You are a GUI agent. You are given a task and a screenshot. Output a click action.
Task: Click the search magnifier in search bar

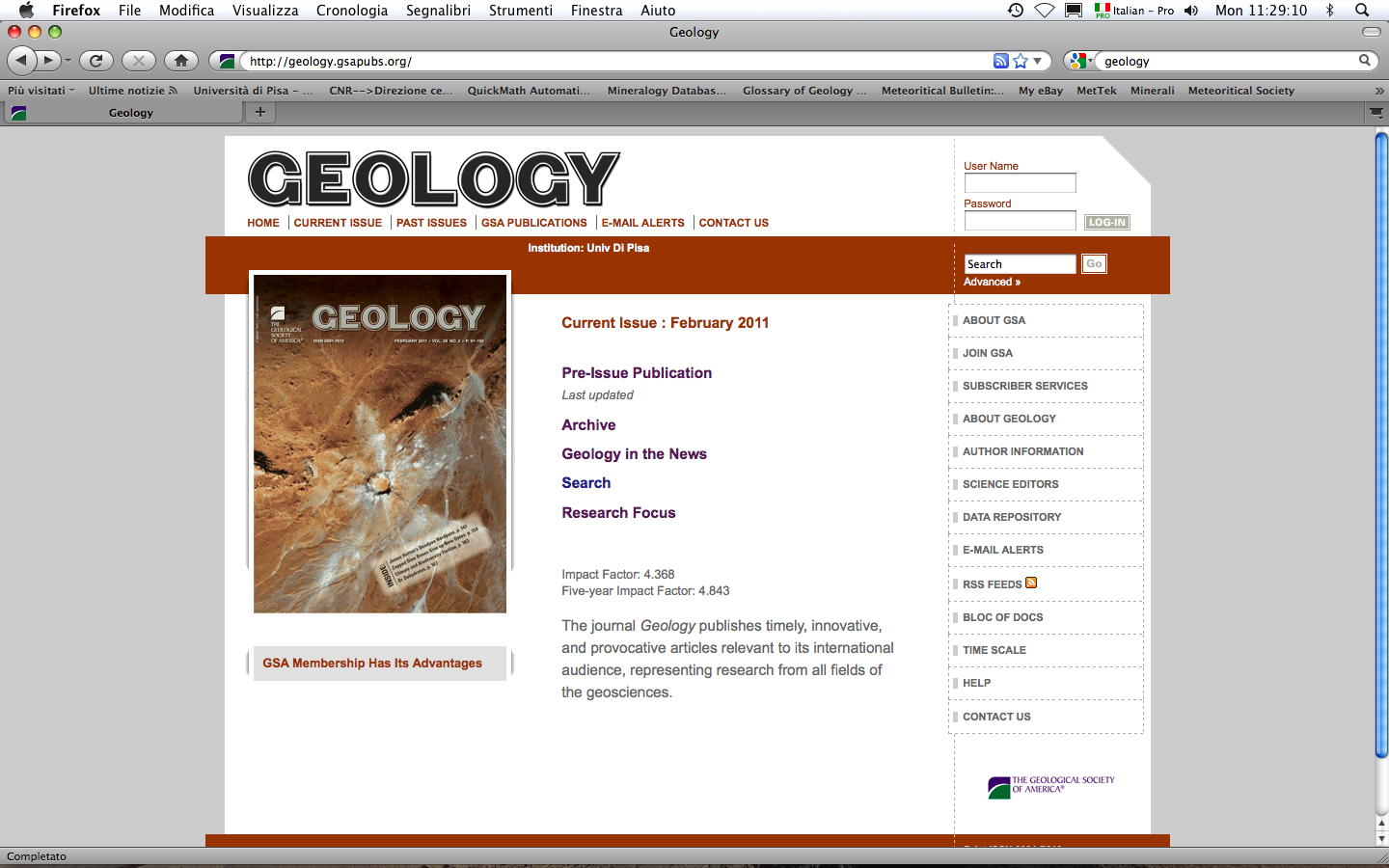pos(1364,61)
